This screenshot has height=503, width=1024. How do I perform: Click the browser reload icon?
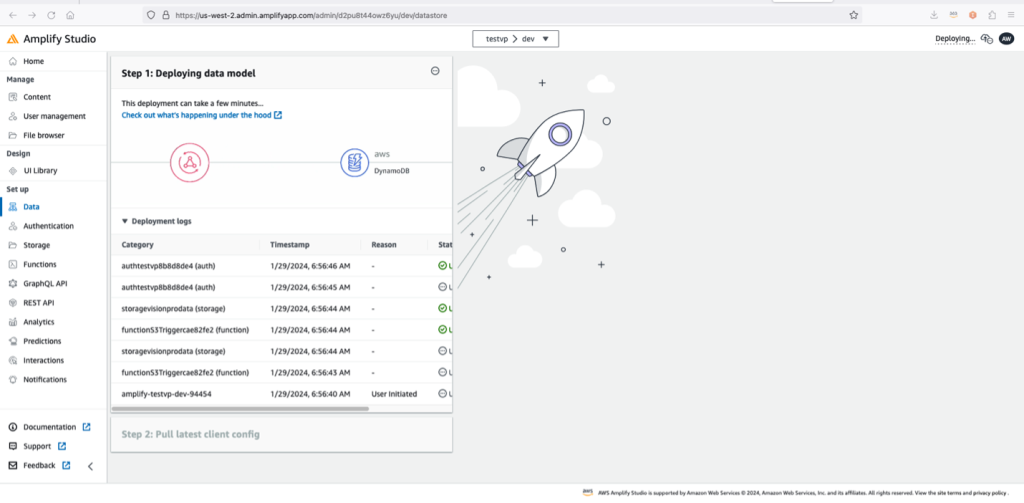click(x=51, y=15)
